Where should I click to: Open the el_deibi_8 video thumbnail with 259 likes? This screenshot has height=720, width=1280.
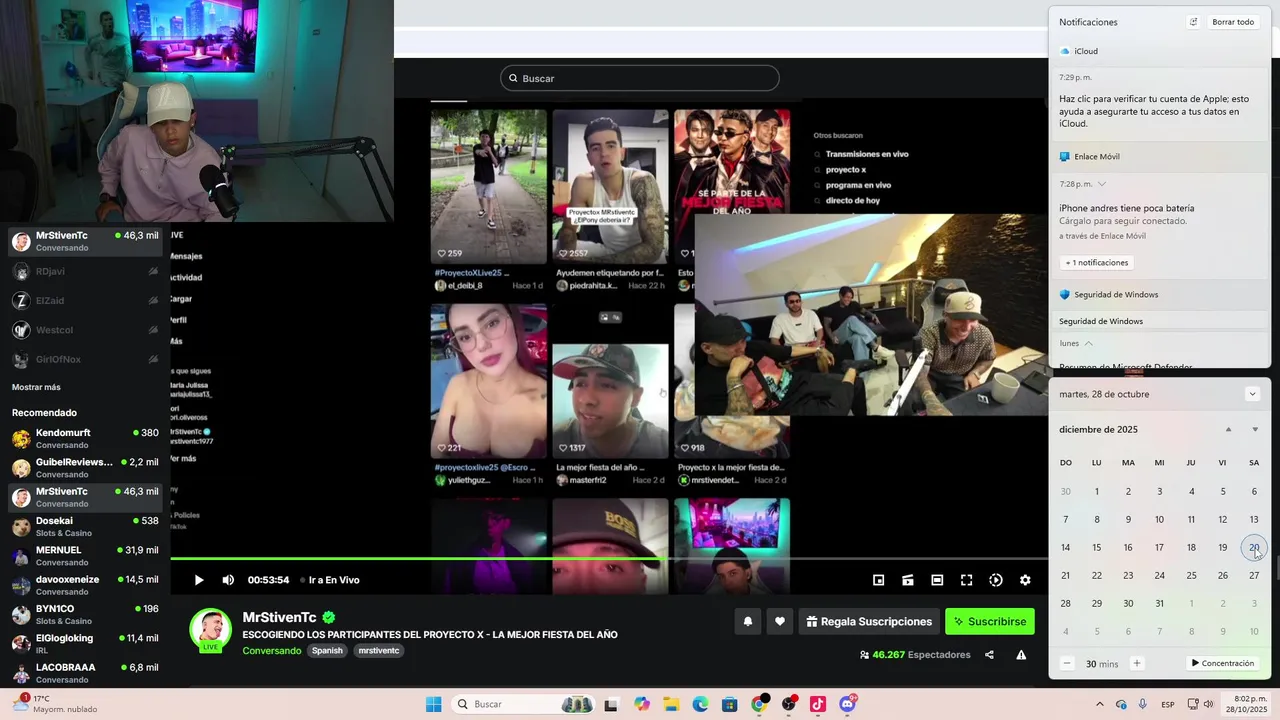coord(488,186)
